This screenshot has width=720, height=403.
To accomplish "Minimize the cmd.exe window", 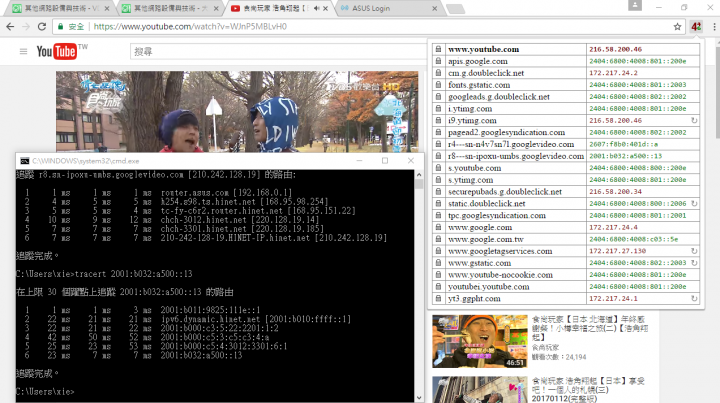I will [x=360, y=161].
